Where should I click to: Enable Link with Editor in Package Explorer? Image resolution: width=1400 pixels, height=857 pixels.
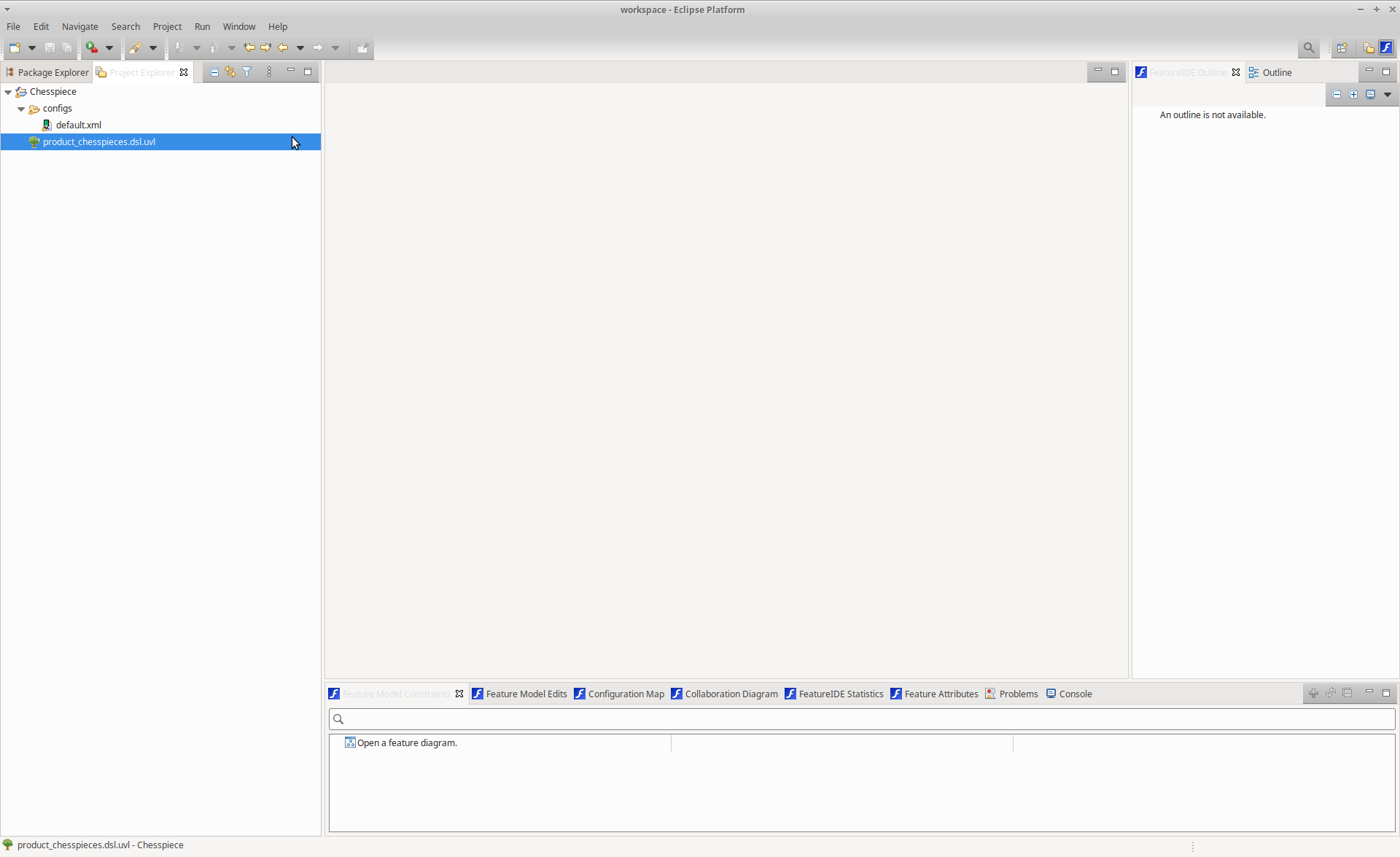(x=230, y=71)
